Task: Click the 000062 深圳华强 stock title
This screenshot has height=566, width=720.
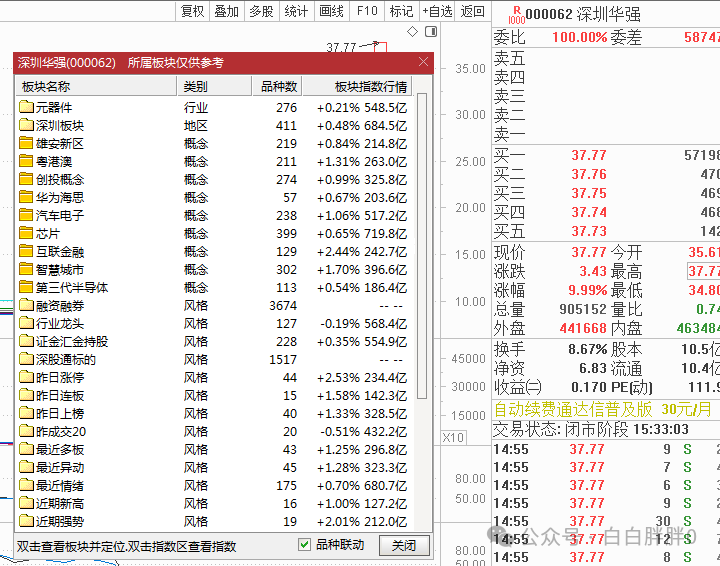Action: pyautogui.click(x=583, y=14)
